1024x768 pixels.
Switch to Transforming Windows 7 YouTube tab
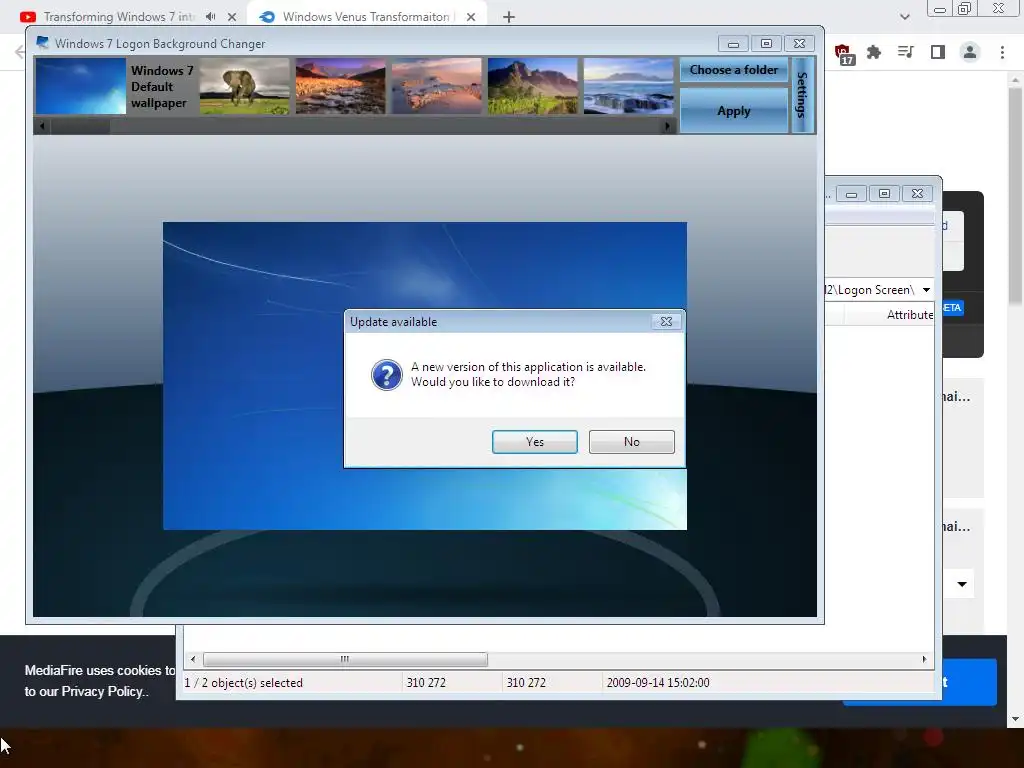(120, 17)
